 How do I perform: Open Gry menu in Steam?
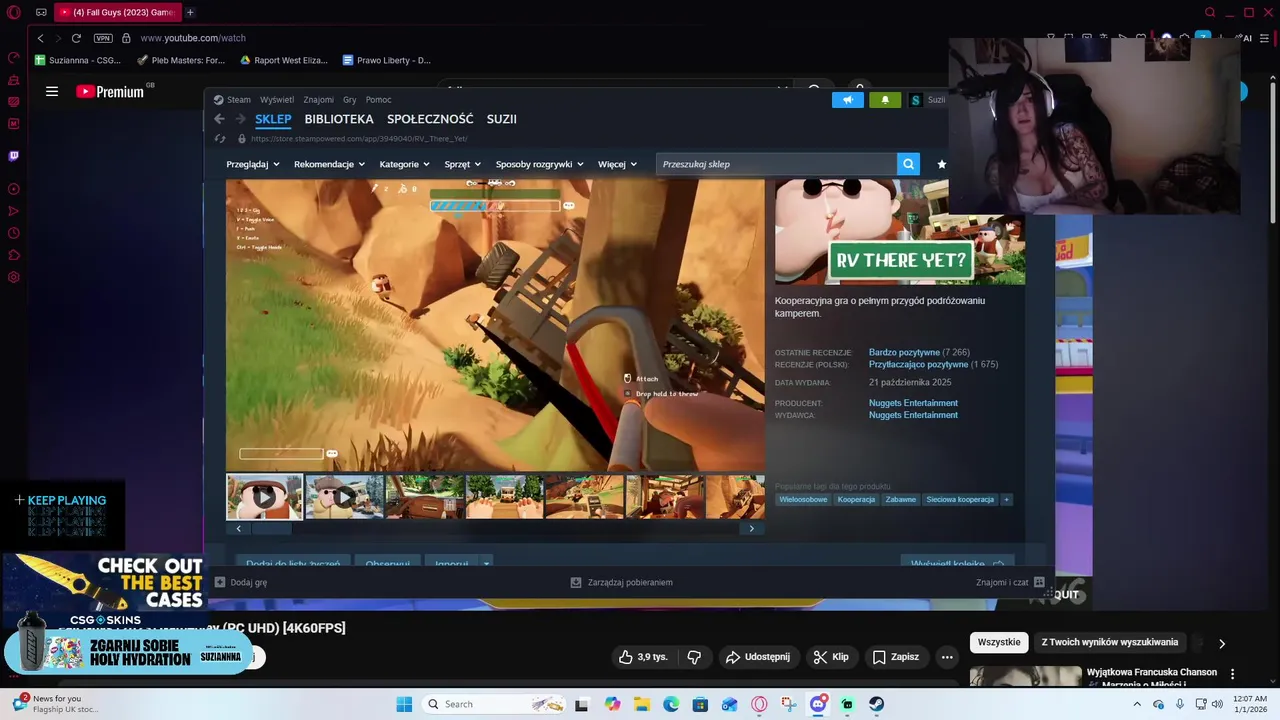coord(350,100)
